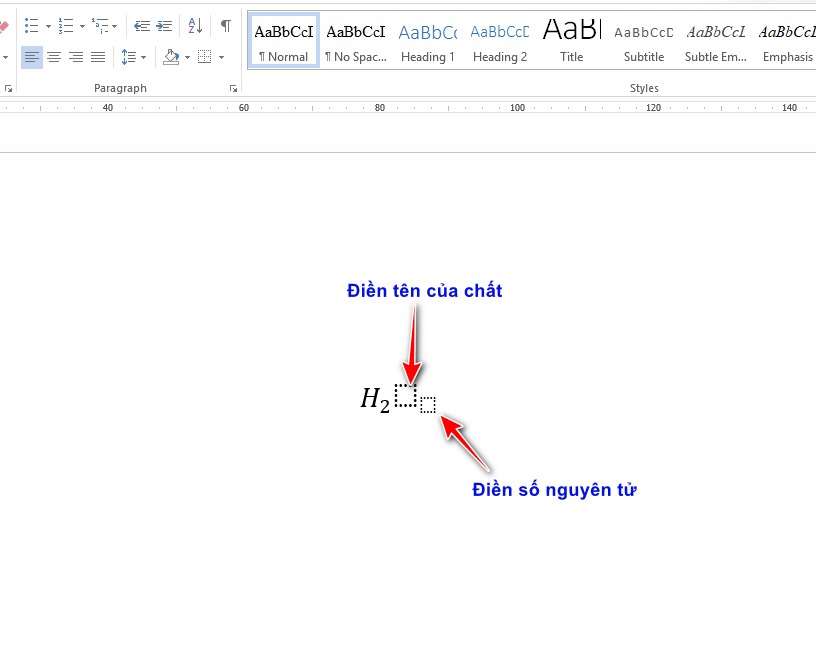This screenshot has width=816, height=653.
Task: Open the Shading color dropdown arrow
Action: [x=187, y=57]
